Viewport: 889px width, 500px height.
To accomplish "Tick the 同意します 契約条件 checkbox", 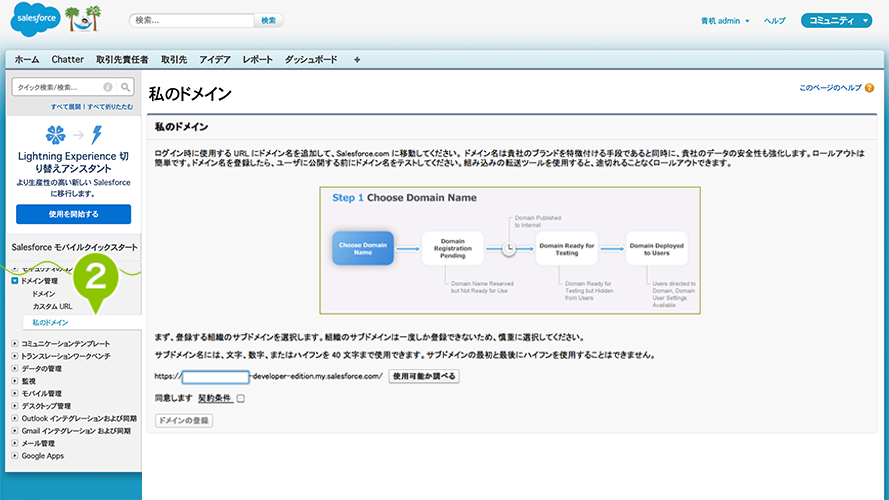I will pos(241,399).
